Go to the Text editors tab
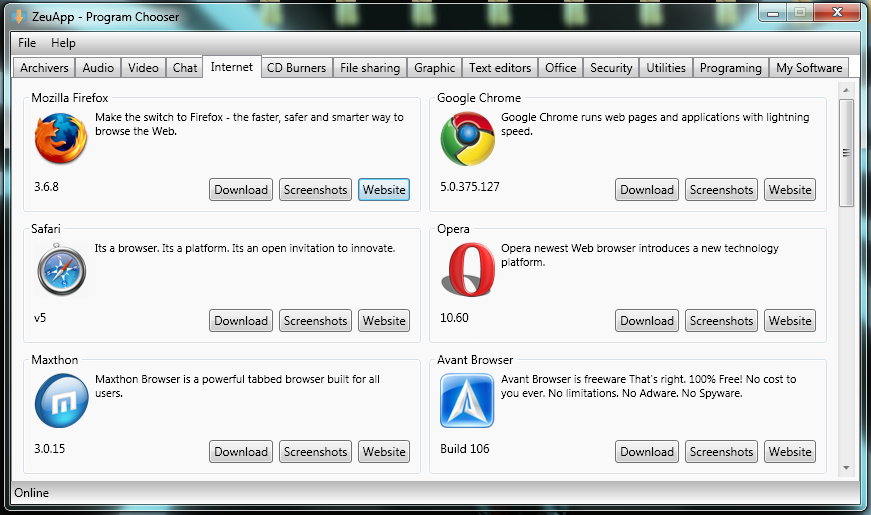Screen dimensions: 871x515 click(500, 68)
